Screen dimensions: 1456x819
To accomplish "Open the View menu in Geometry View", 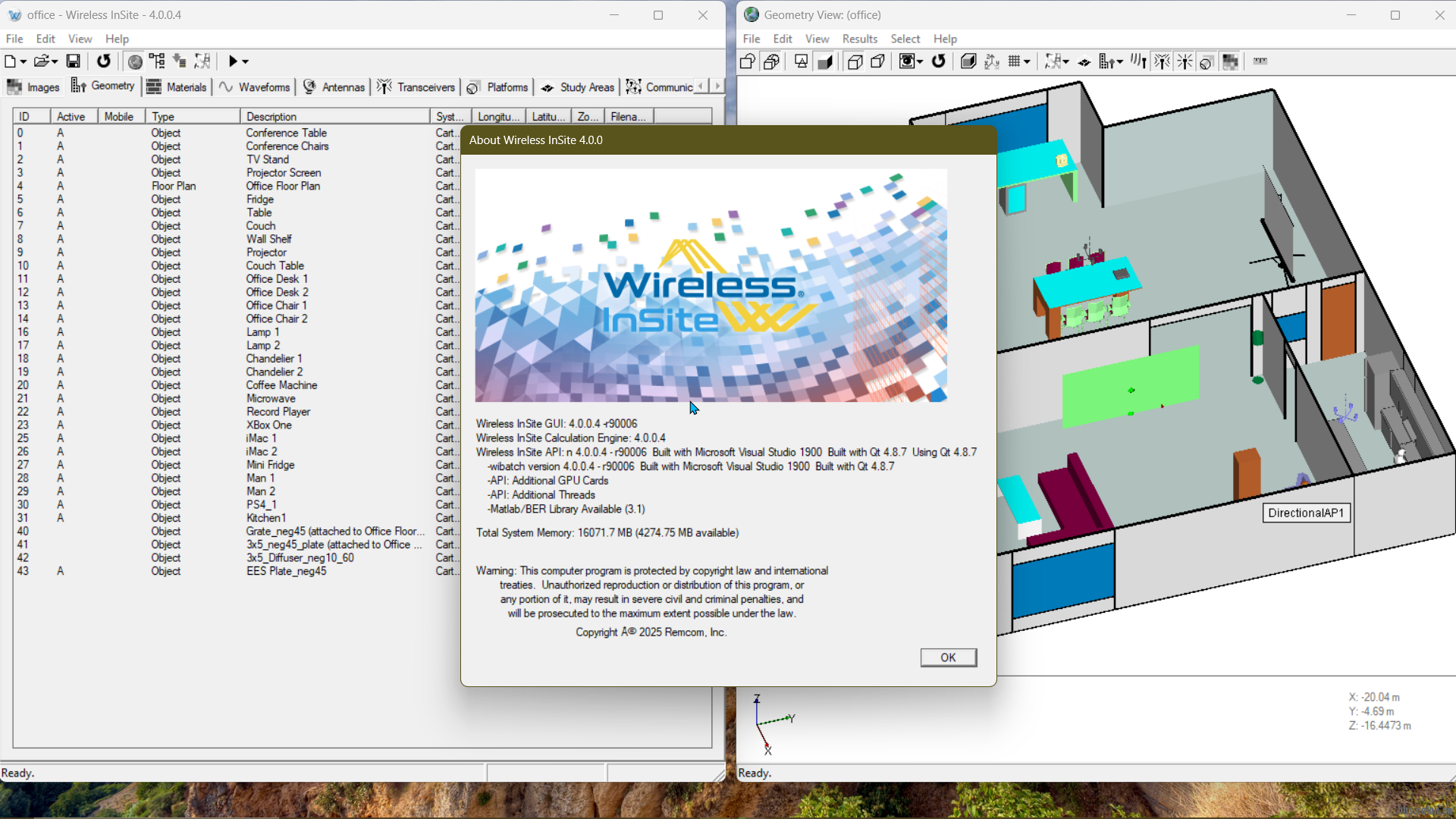I will [817, 39].
